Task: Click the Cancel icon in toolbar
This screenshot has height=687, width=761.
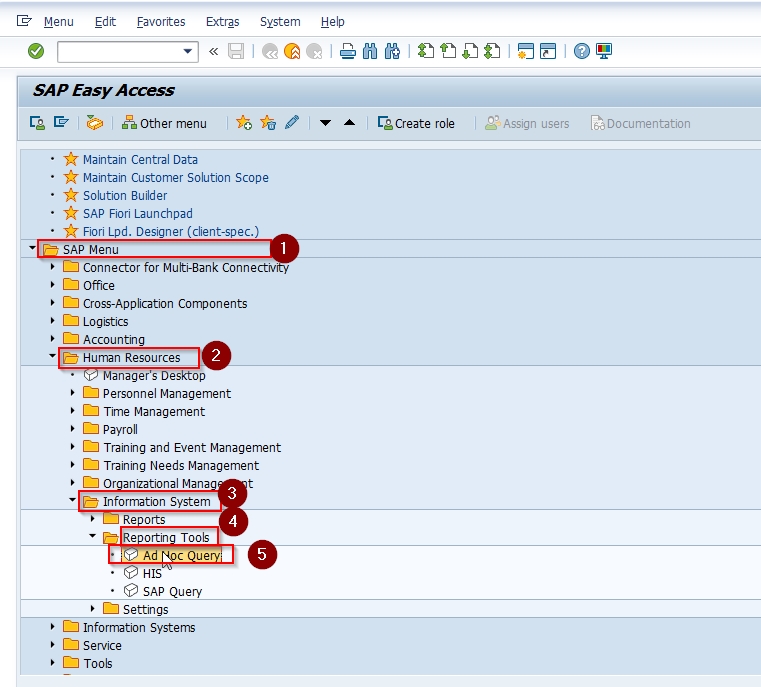Action: point(314,51)
